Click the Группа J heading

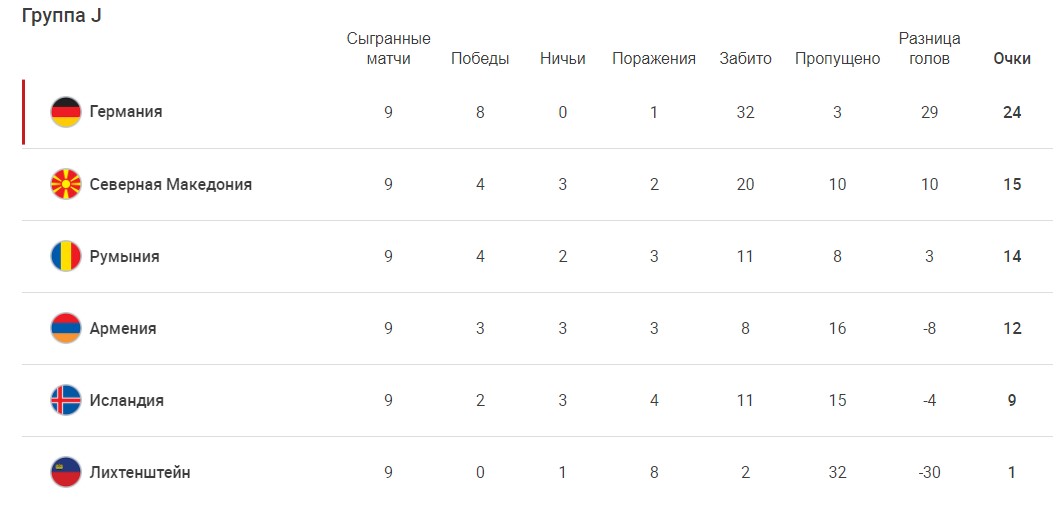(62, 16)
